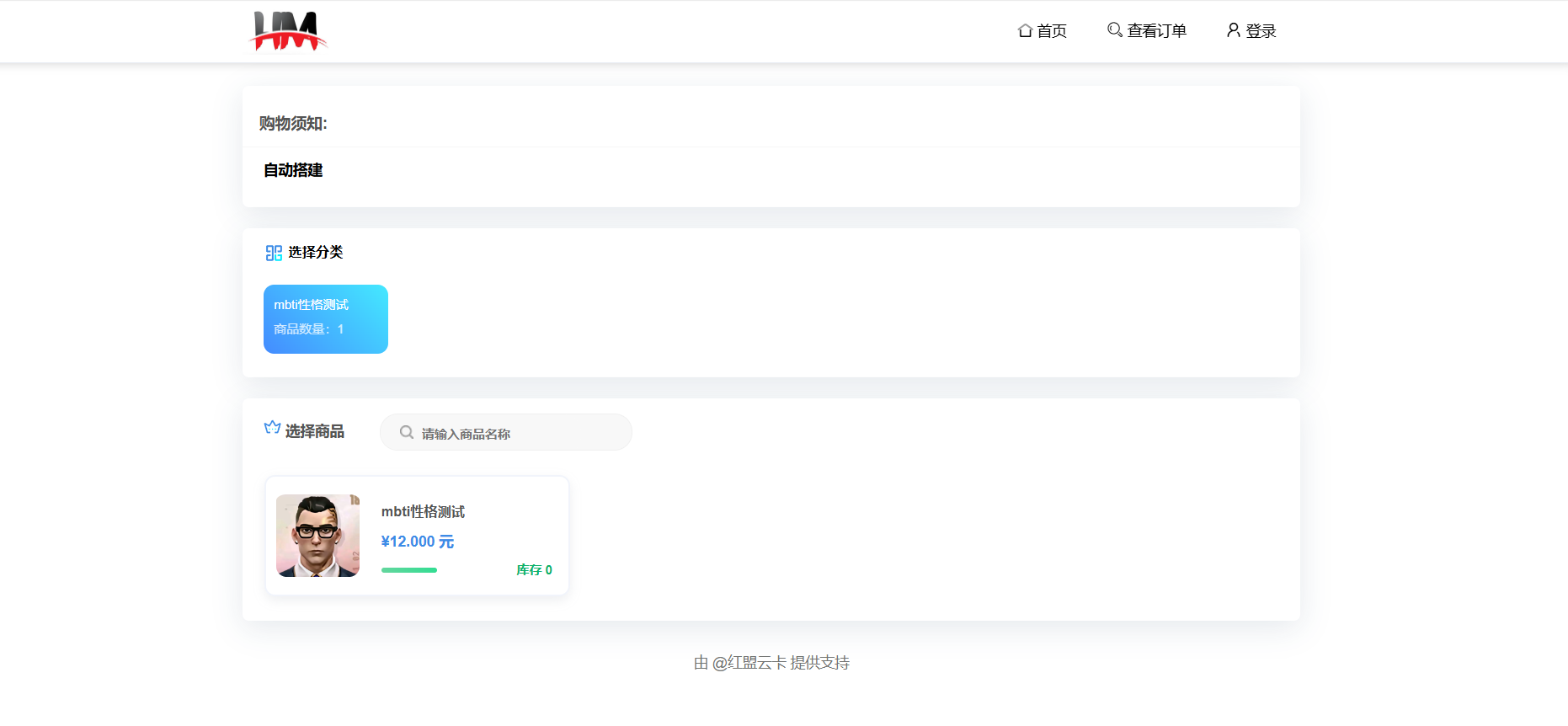Click the 购物须知 heading

pos(293,124)
